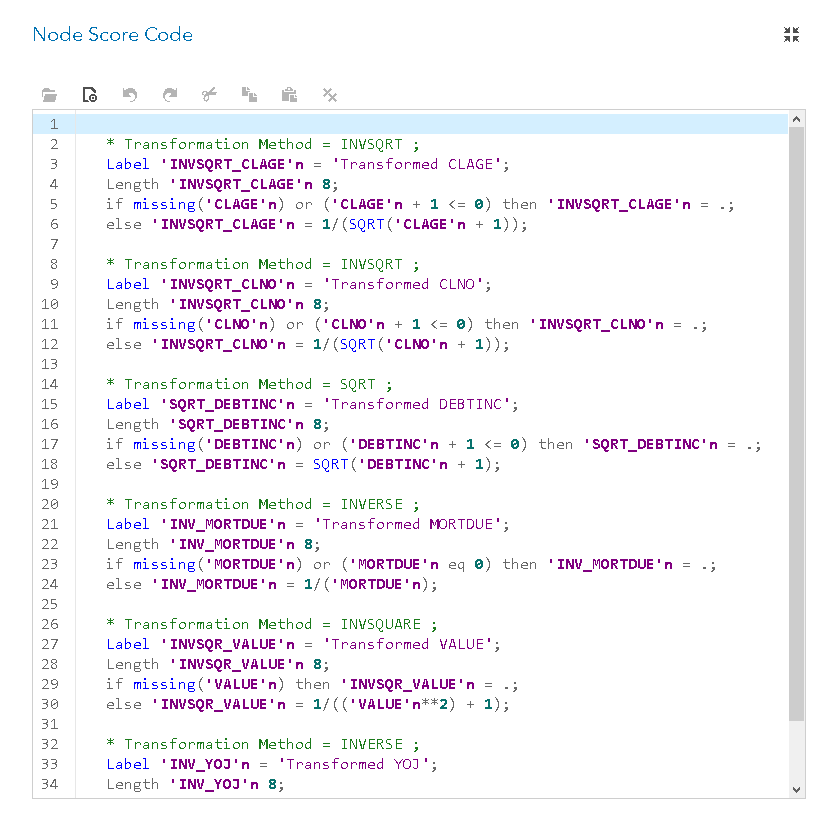Collapse the Node Score Code window
Viewport: 838px width, 813px height.
click(x=791, y=34)
